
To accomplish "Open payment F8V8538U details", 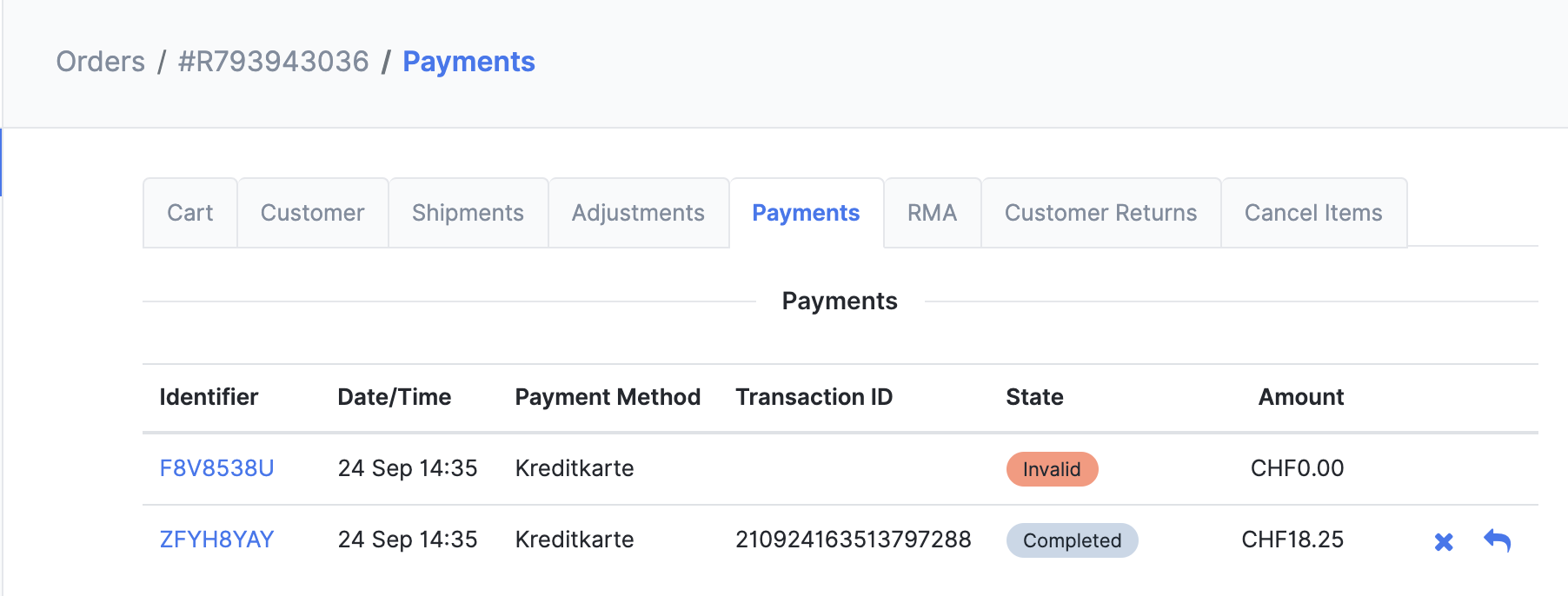I will (216, 468).
